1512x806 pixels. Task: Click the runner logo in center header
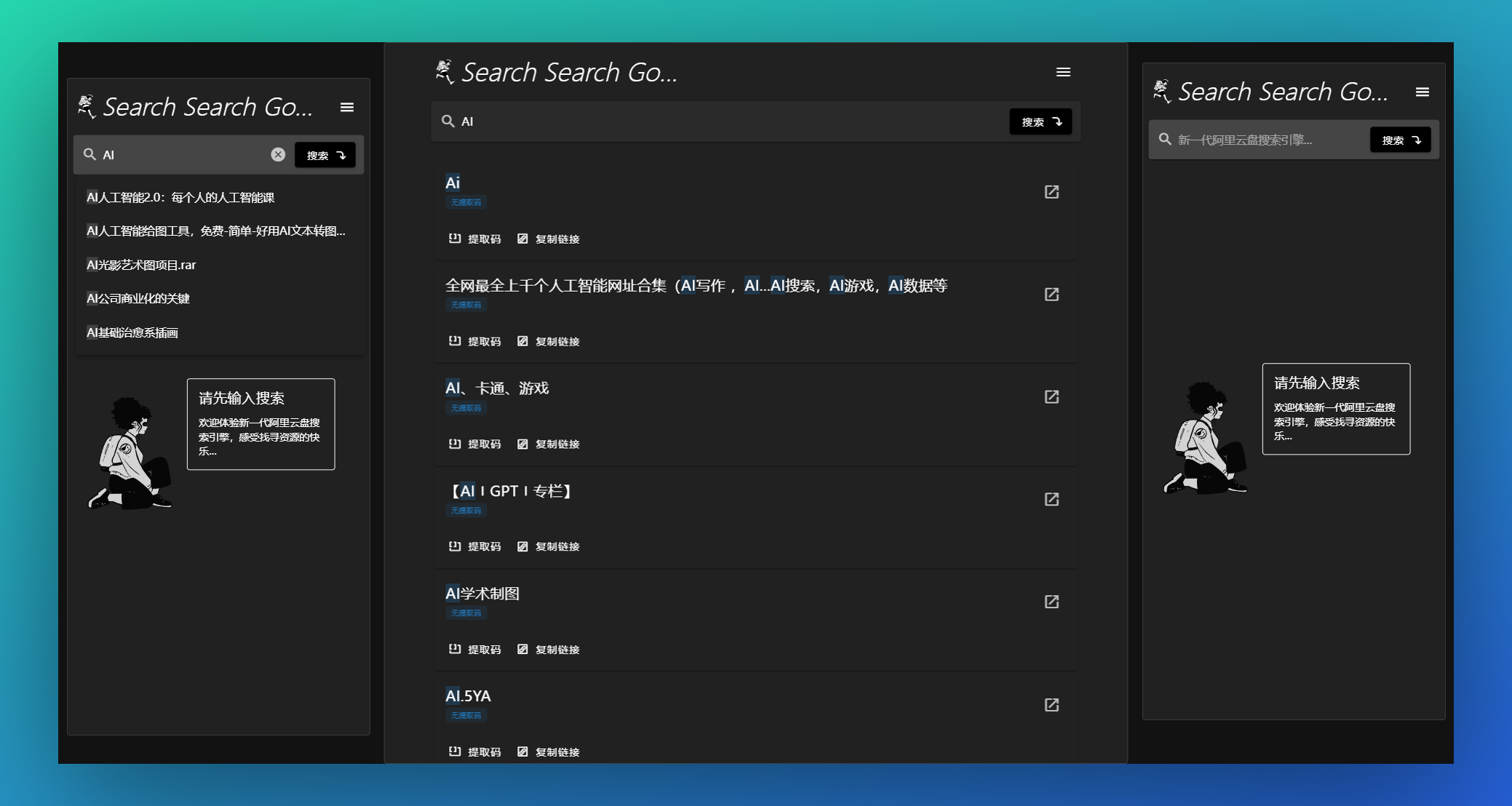pos(445,72)
